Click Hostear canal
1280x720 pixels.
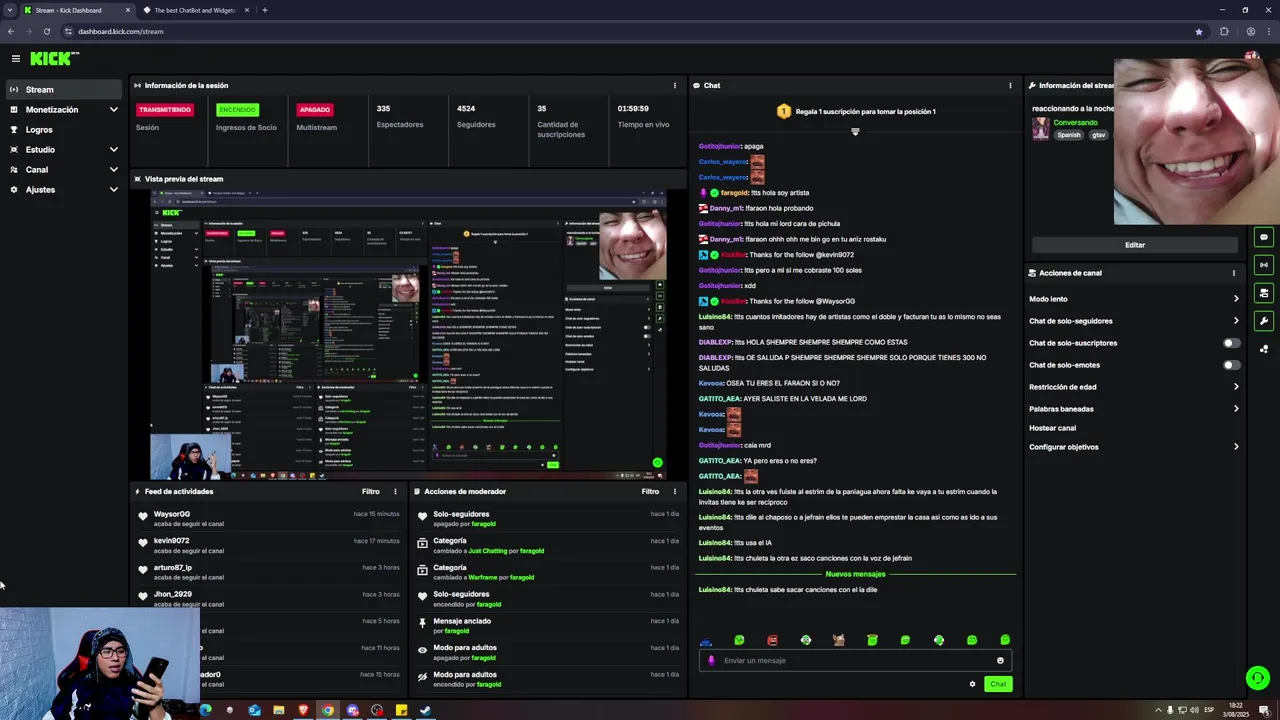click(1052, 428)
